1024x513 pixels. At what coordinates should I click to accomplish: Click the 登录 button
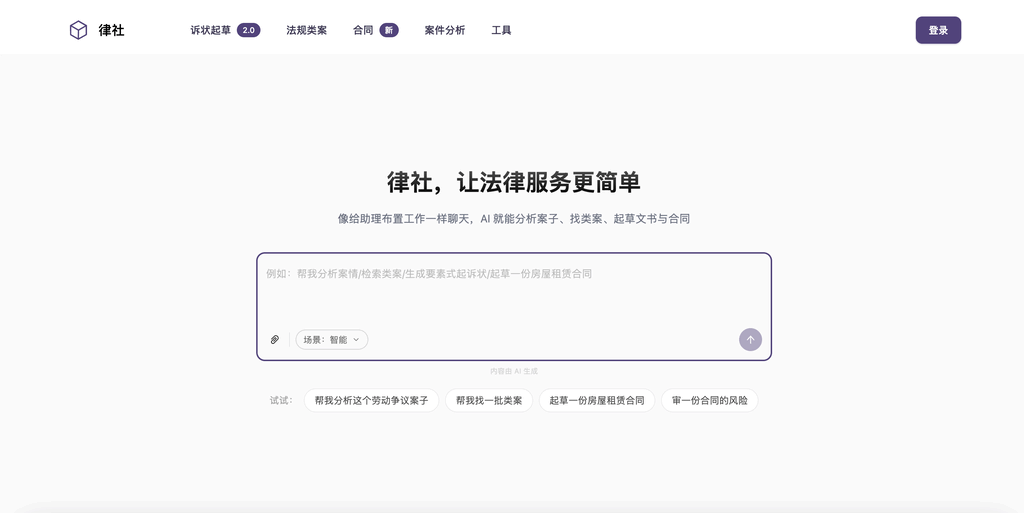pos(938,30)
